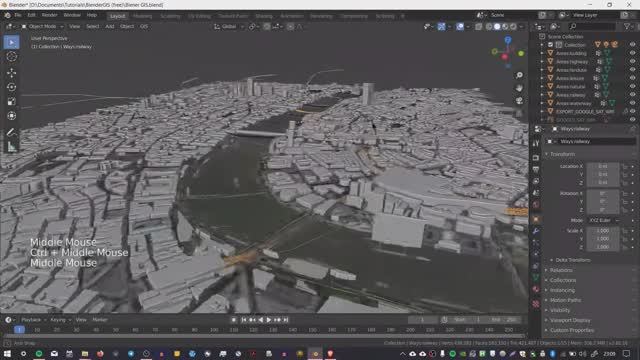Expand the Relations panel

point(561,270)
